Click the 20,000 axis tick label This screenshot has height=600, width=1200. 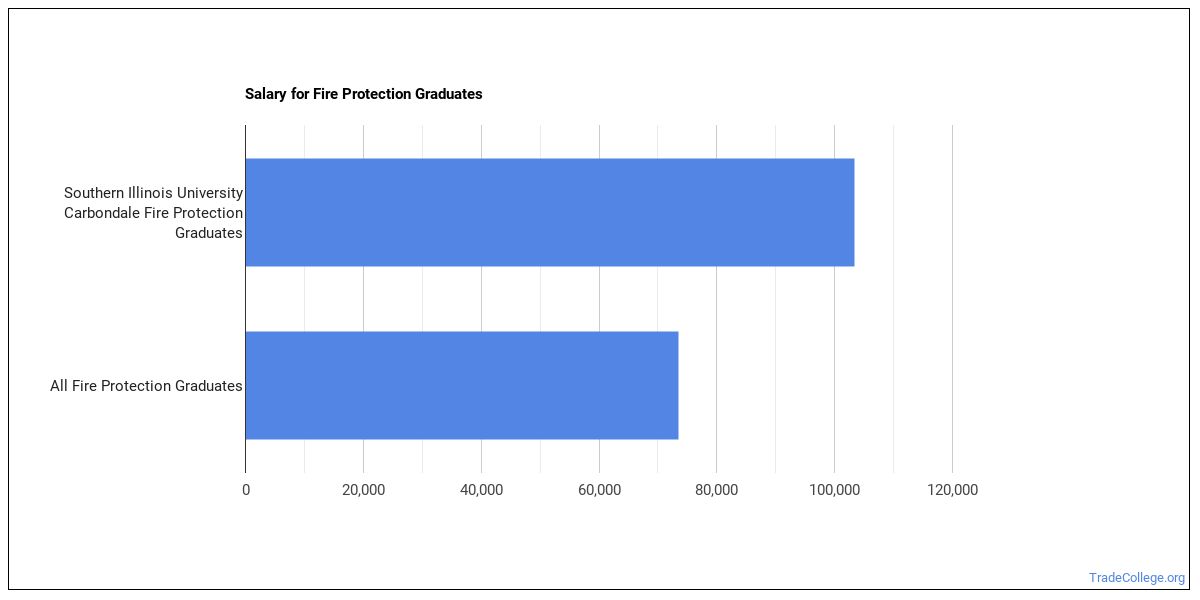364,490
